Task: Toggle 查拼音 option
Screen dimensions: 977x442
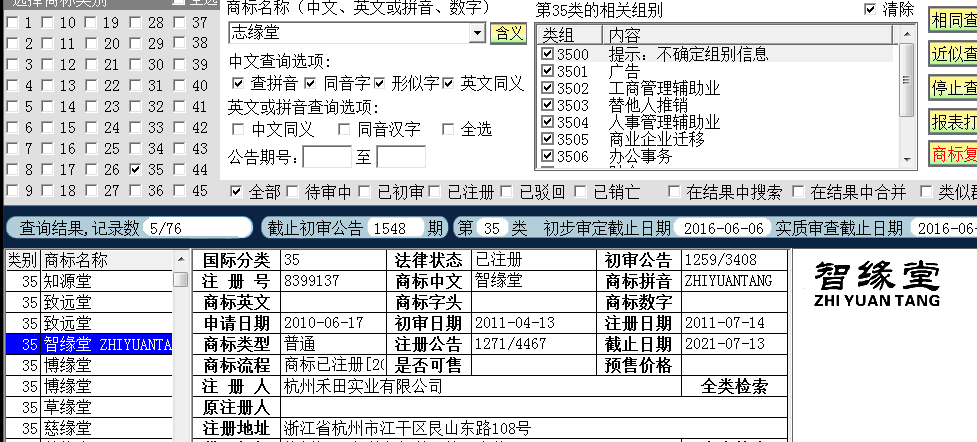Action: (237, 83)
